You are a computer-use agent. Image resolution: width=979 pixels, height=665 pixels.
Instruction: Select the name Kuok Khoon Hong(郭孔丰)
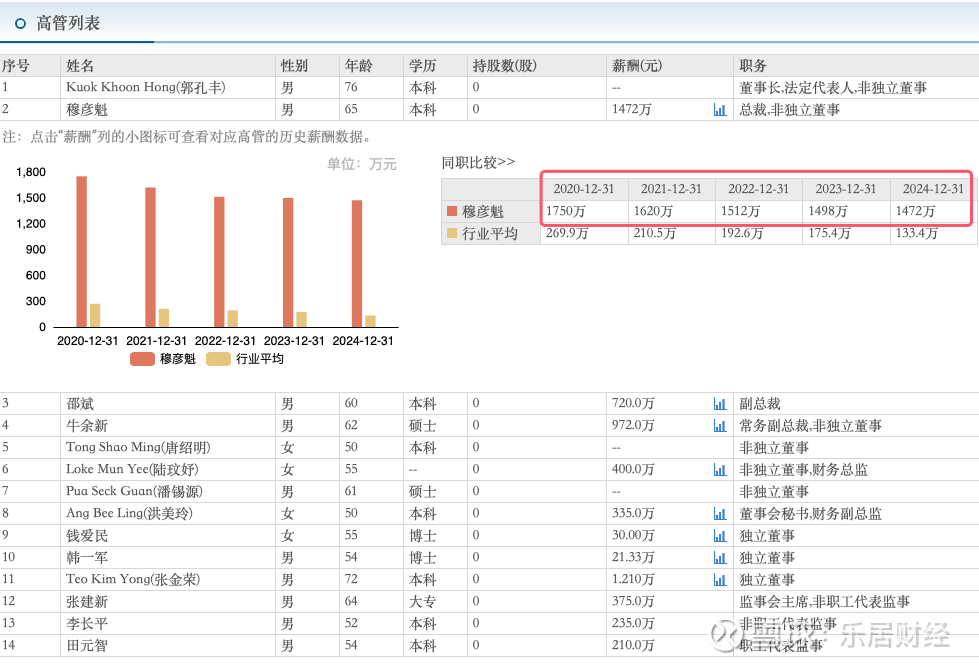(146, 87)
